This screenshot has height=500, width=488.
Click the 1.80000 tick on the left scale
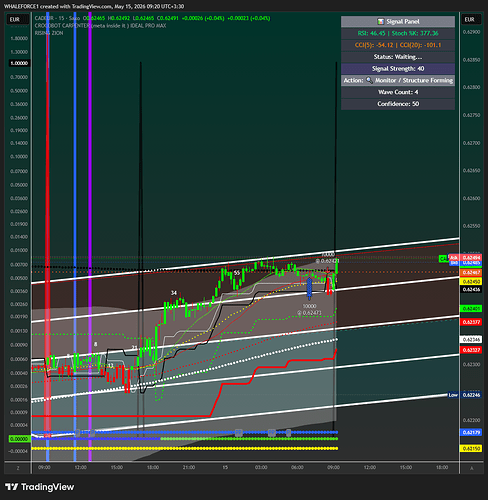click(19, 38)
